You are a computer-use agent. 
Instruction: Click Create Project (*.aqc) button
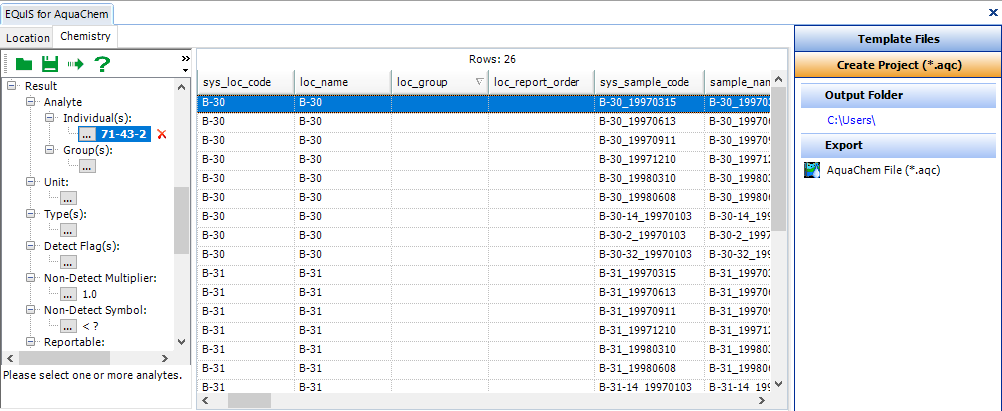(898, 65)
